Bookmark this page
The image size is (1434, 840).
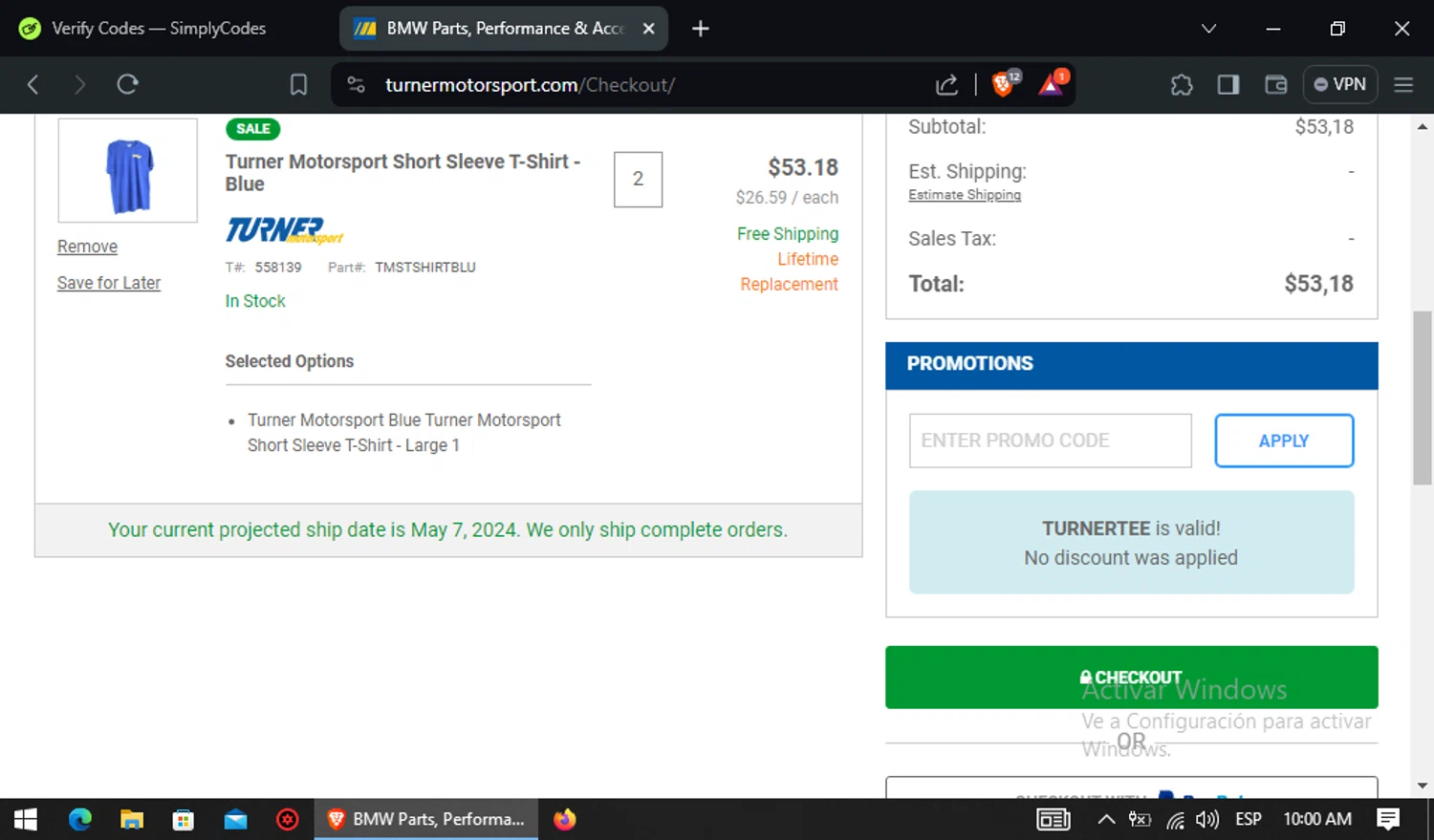tap(298, 85)
